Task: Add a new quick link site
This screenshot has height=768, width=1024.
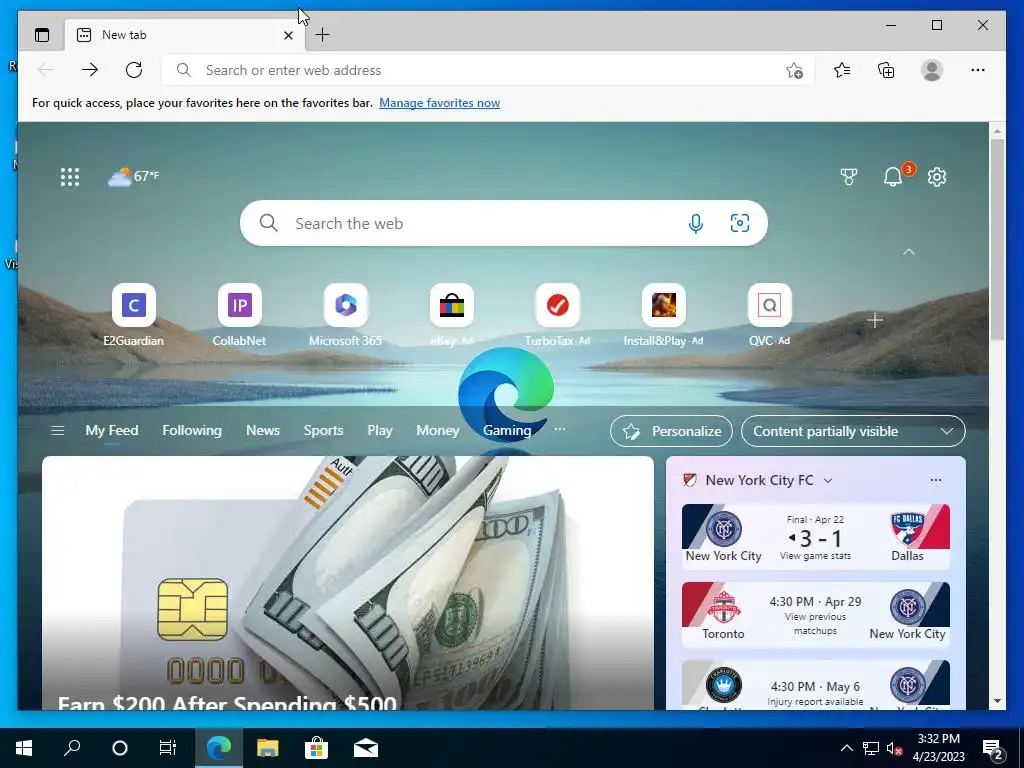Action: point(874,320)
